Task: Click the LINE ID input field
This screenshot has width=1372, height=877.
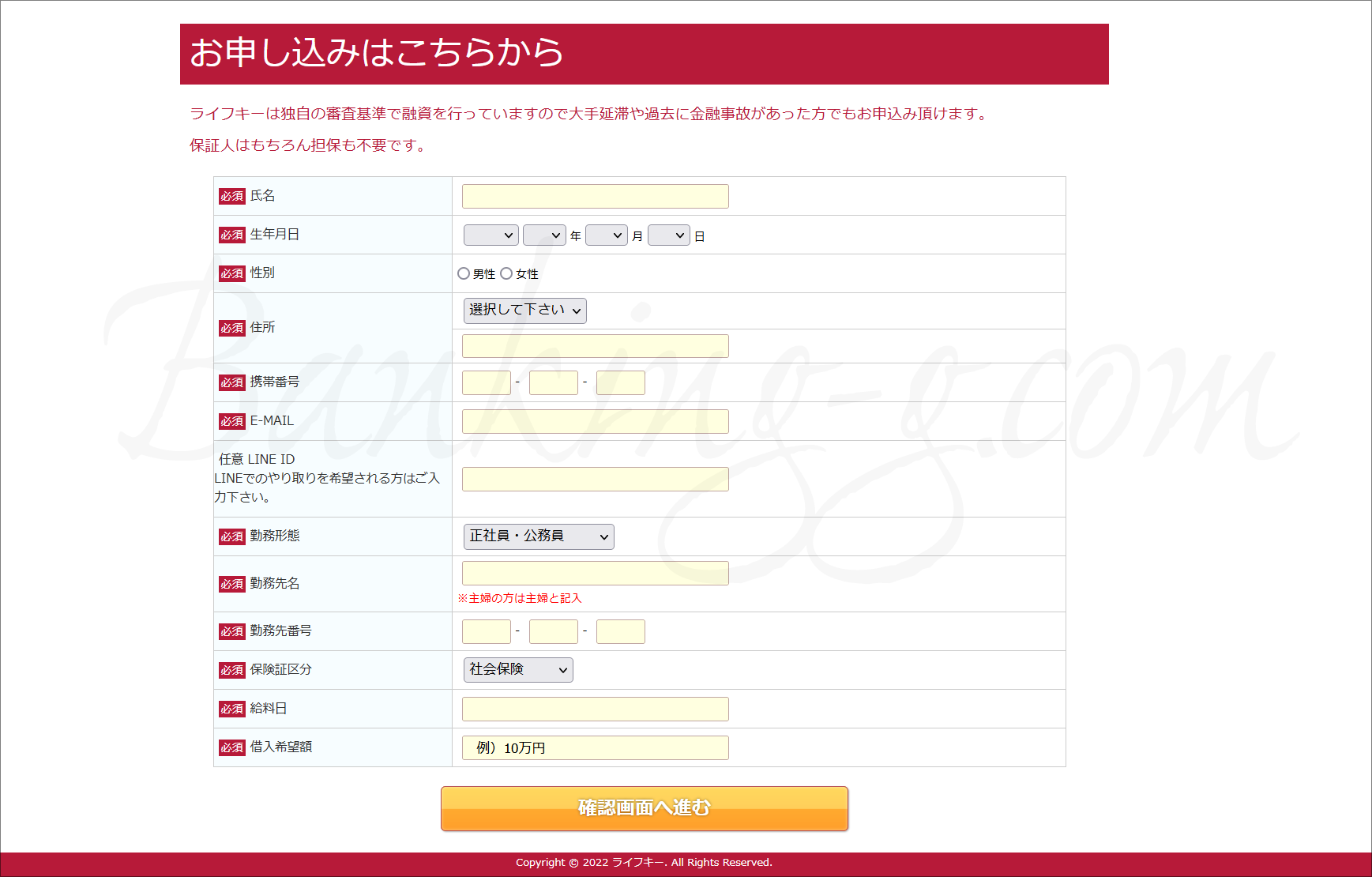Action: (595, 480)
